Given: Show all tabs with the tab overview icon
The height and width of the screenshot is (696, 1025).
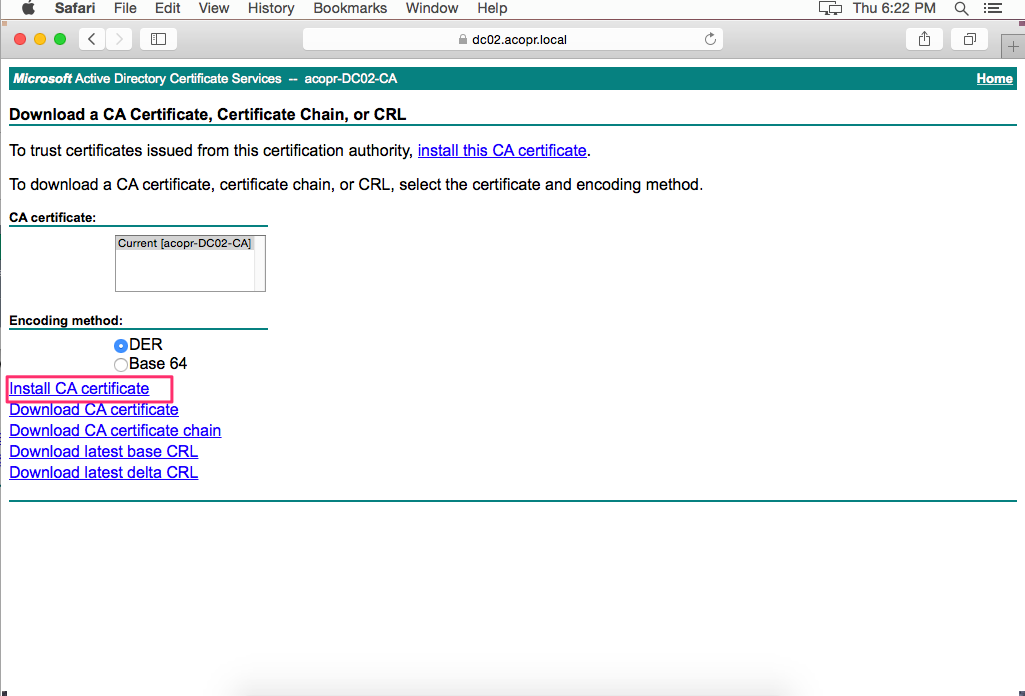Looking at the screenshot, I should (x=969, y=39).
